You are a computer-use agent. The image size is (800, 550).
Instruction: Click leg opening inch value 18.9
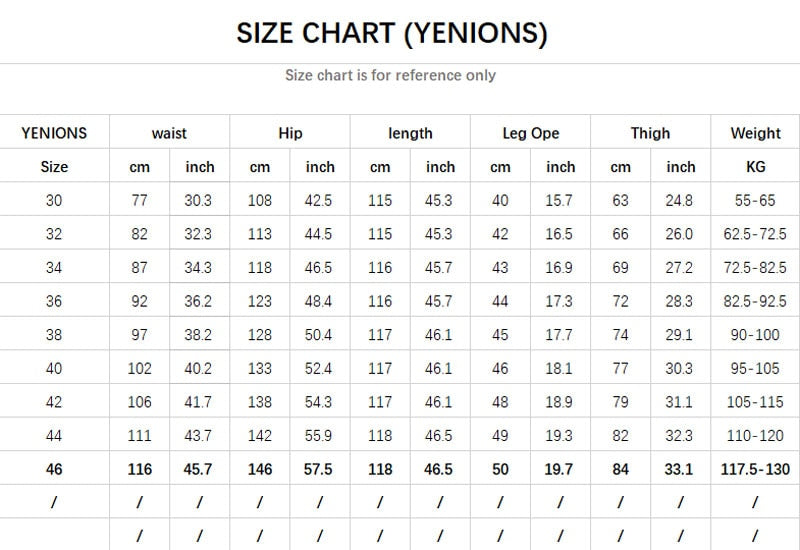pos(559,402)
